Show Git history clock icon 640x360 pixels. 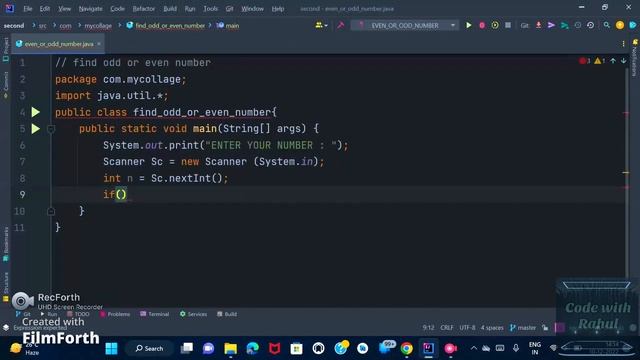coord(578,25)
